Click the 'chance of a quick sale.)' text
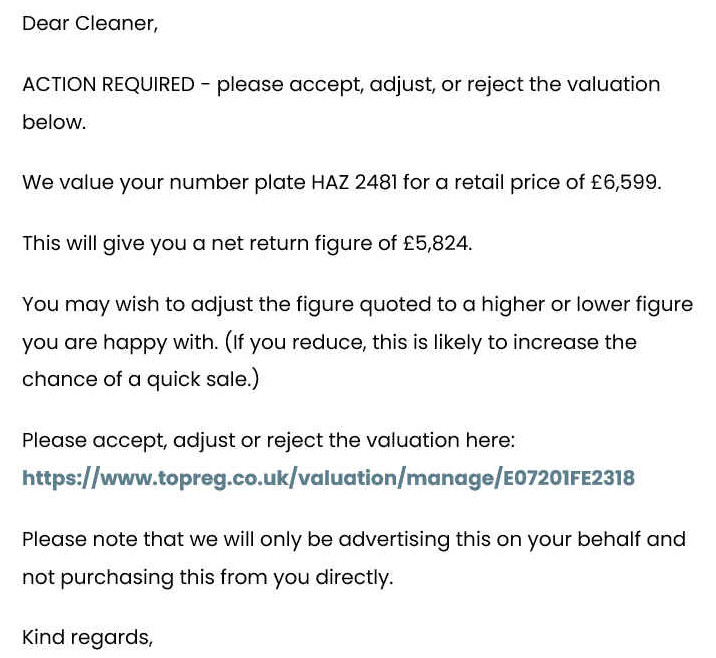716x658 pixels. point(141,379)
